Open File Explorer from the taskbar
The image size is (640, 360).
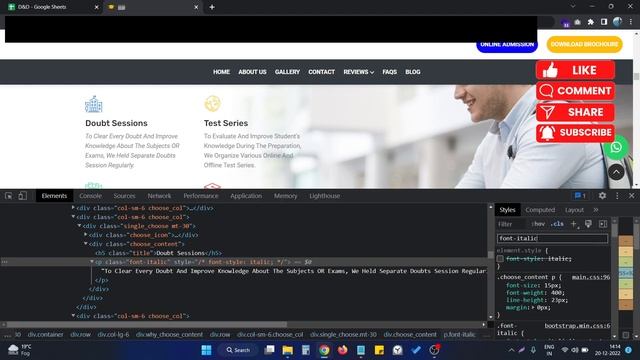[287, 350]
